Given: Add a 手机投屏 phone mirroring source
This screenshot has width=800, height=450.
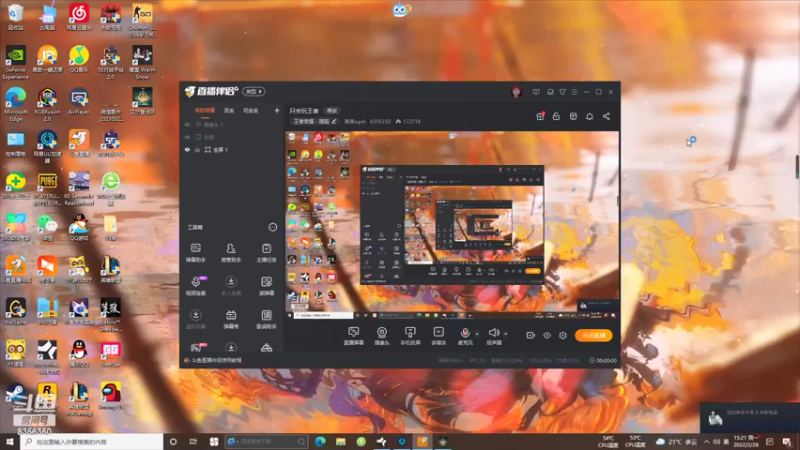Looking at the screenshot, I should (410, 336).
